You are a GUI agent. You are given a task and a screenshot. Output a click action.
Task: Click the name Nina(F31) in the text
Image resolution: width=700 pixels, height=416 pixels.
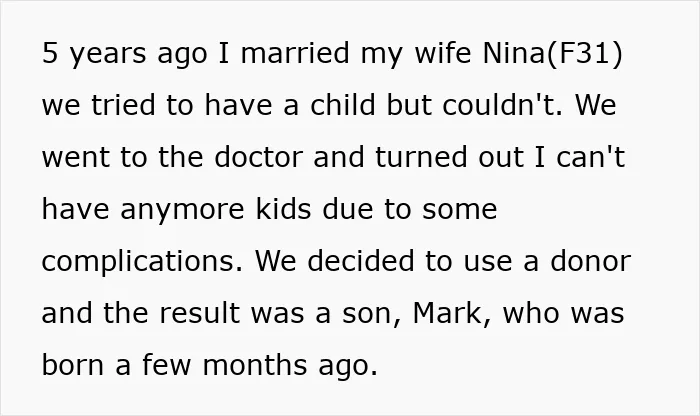click(553, 54)
